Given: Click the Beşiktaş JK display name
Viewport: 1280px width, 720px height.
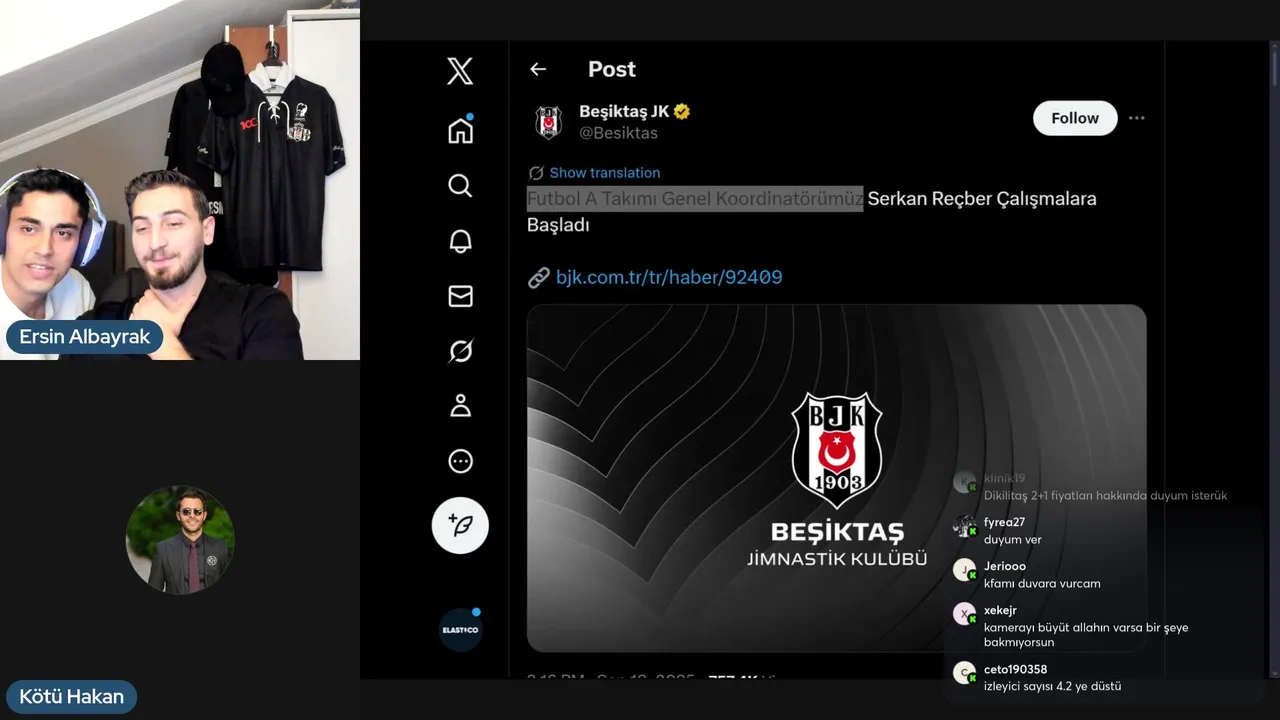Looking at the screenshot, I should pos(624,111).
